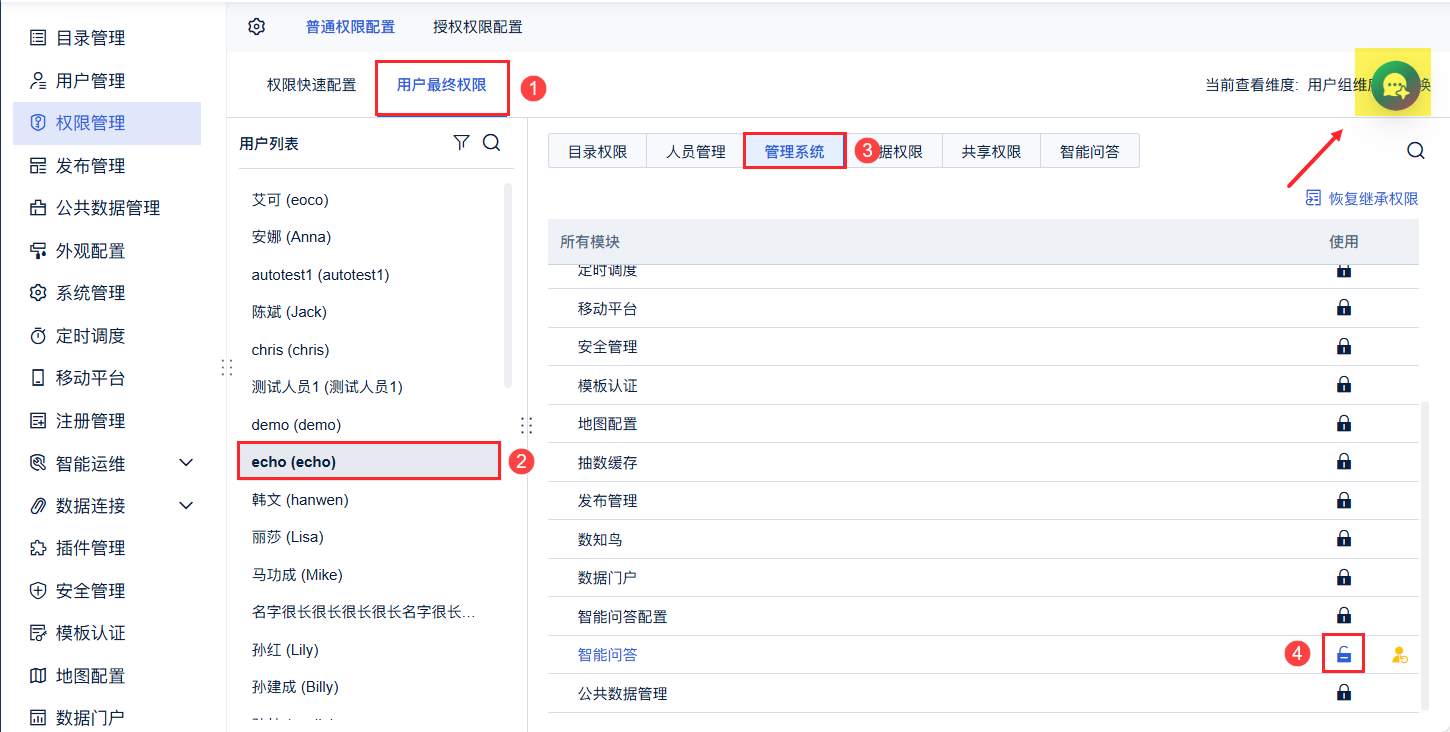Viewport: 1450px width, 732px height.
Task: Switch to the 授权权限配置 tab
Action: 478,27
